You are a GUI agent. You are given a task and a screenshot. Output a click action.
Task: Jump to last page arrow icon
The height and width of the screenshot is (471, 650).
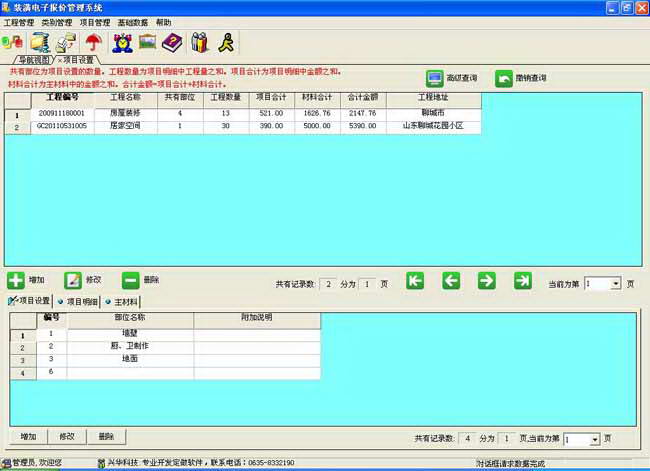click(x=523, y=281)
